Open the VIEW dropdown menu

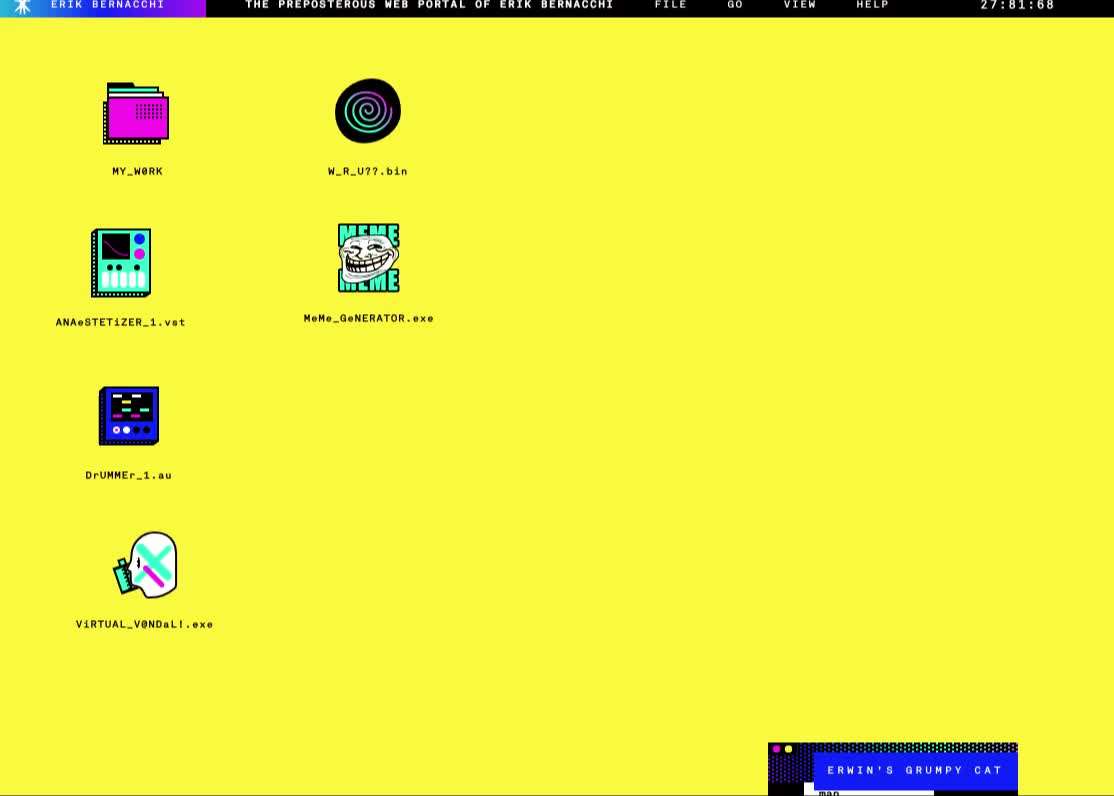pos(799,5)
